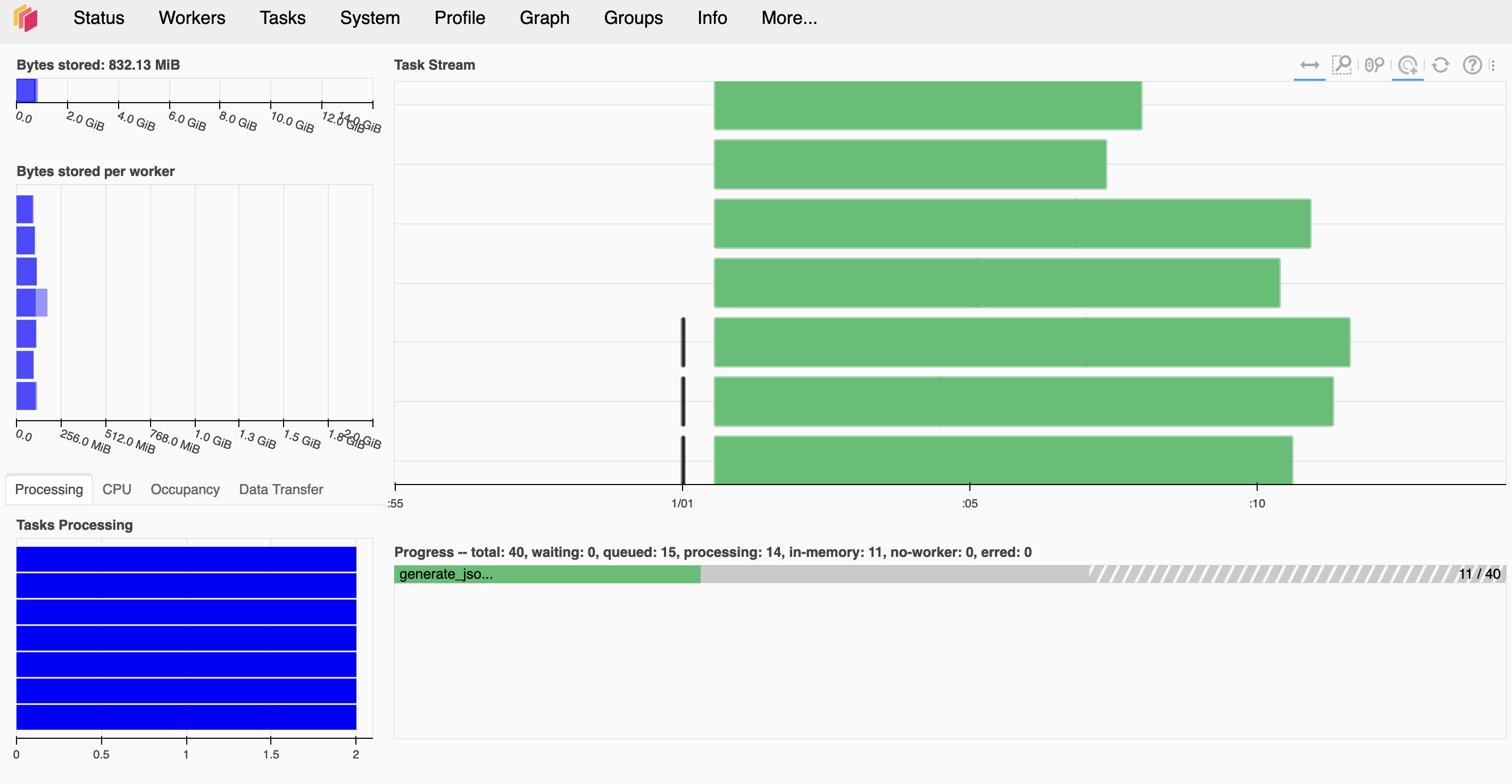The image size is (1512, 784).
Task: Click the generate_jso... progress bar
Action: pyautogui.click(x=546, y=574)
